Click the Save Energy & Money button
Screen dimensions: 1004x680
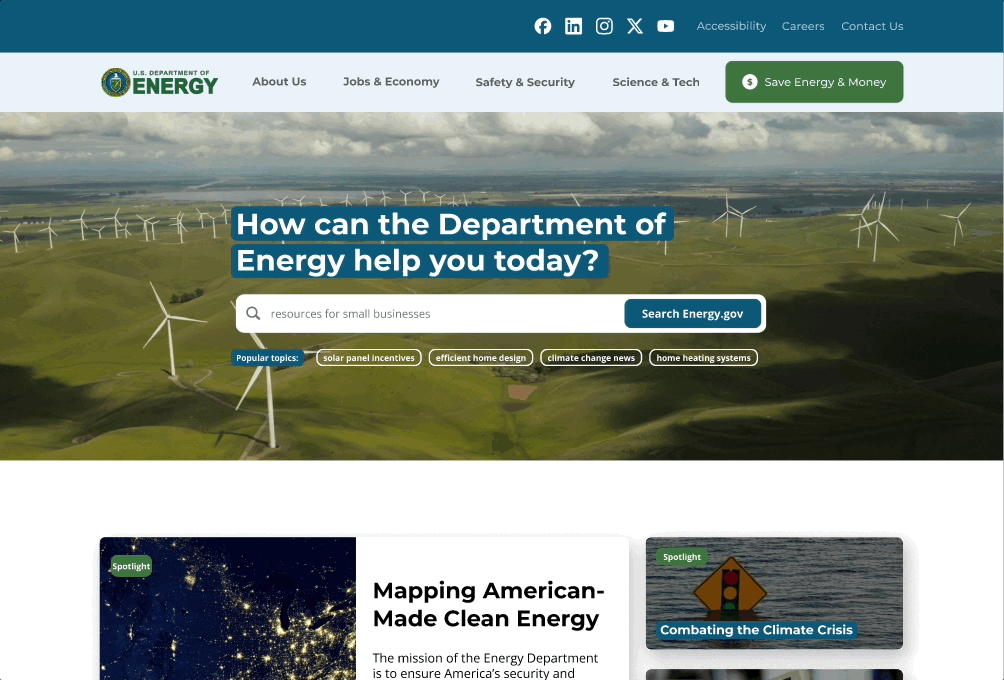[814, 82]
